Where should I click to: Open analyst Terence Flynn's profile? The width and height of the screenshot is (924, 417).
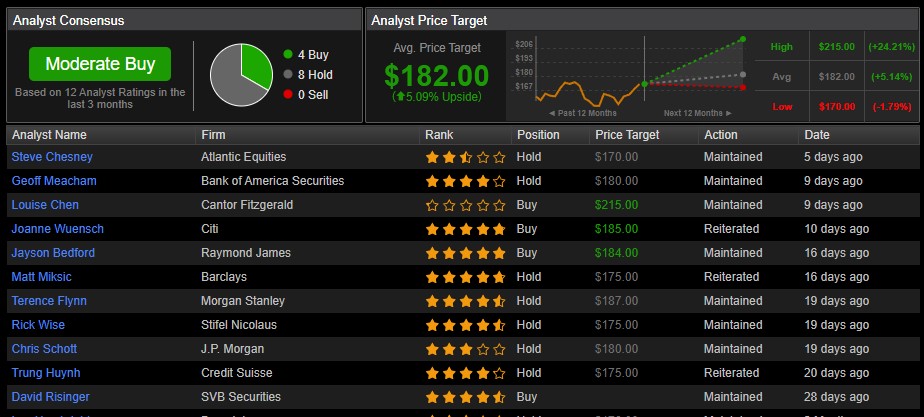click(49, 301)
